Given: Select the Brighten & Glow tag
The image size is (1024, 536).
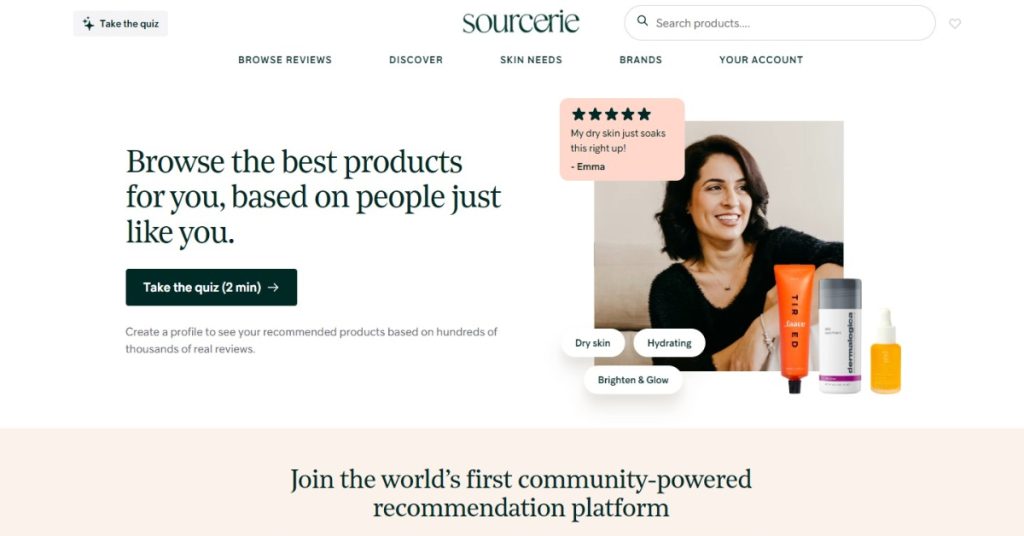Looking at the screenshot, I should pos(633,380).
